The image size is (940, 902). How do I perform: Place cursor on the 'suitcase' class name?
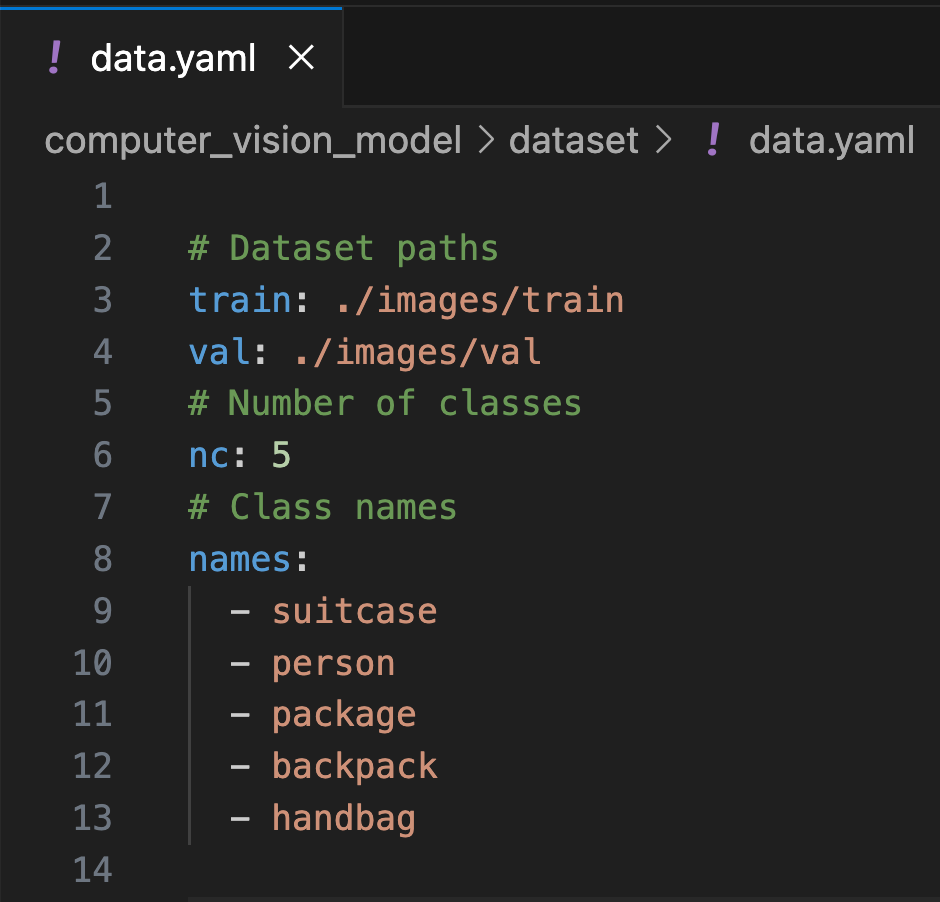pyautogui.click(x=354, y=611)
